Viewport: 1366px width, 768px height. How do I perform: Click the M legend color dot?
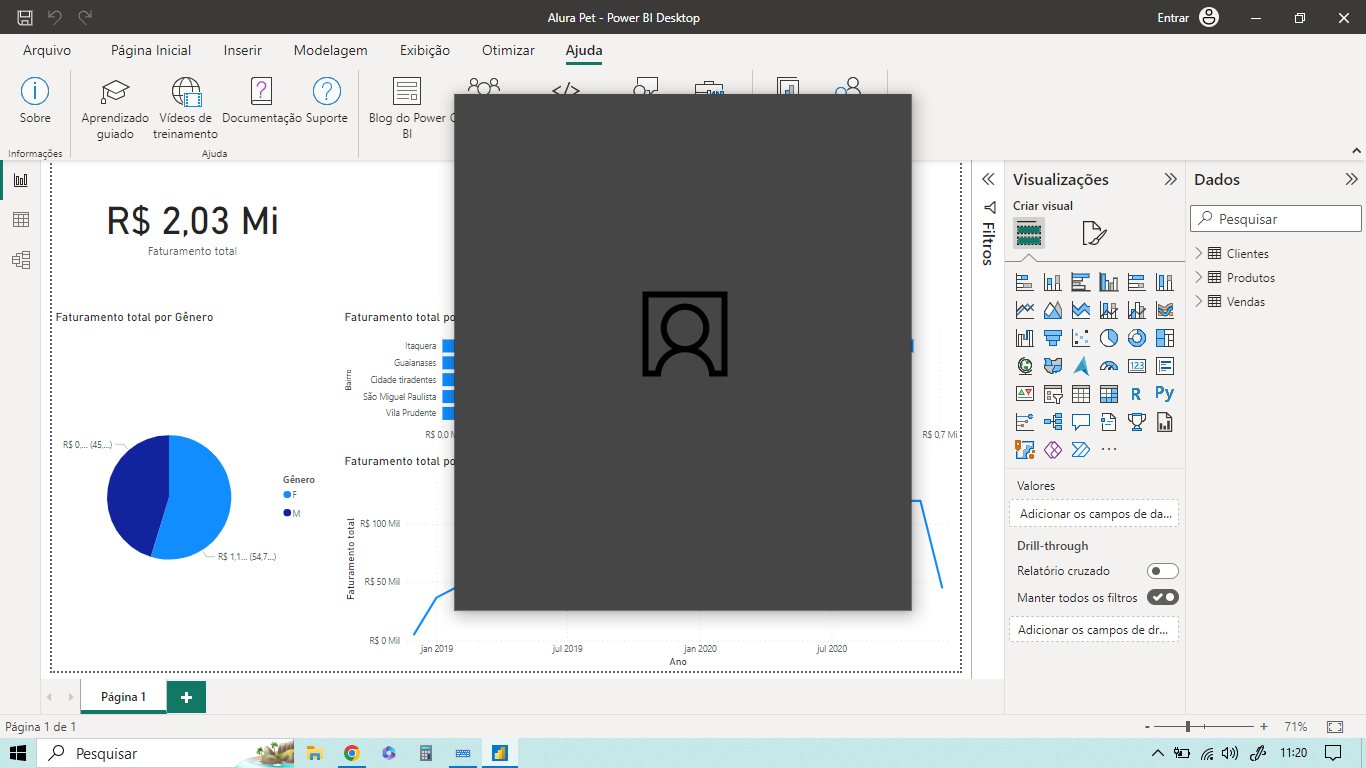pyautogui.click(x=287, y=512)
